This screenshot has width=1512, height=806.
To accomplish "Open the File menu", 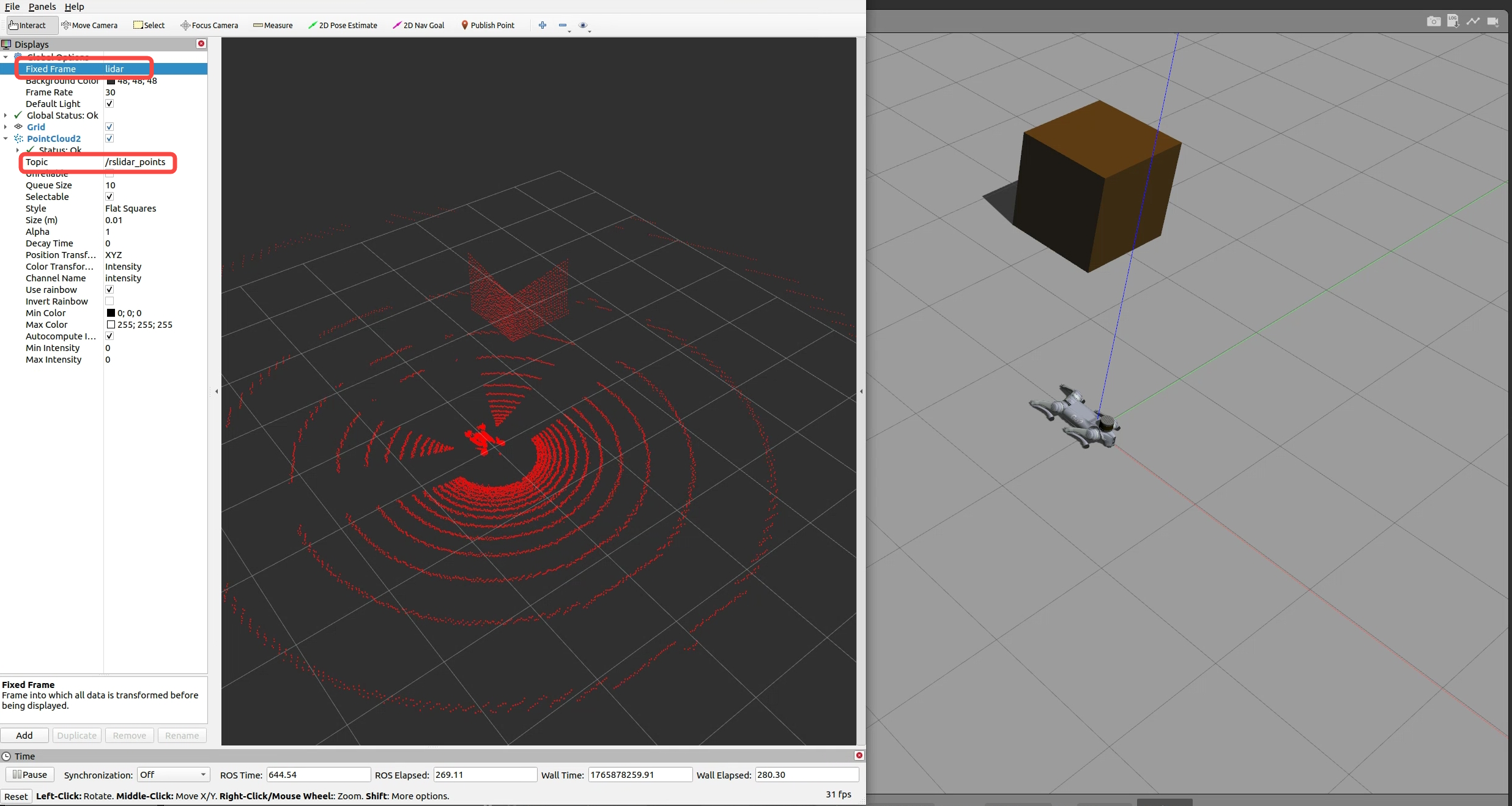I will pos(12,6).
